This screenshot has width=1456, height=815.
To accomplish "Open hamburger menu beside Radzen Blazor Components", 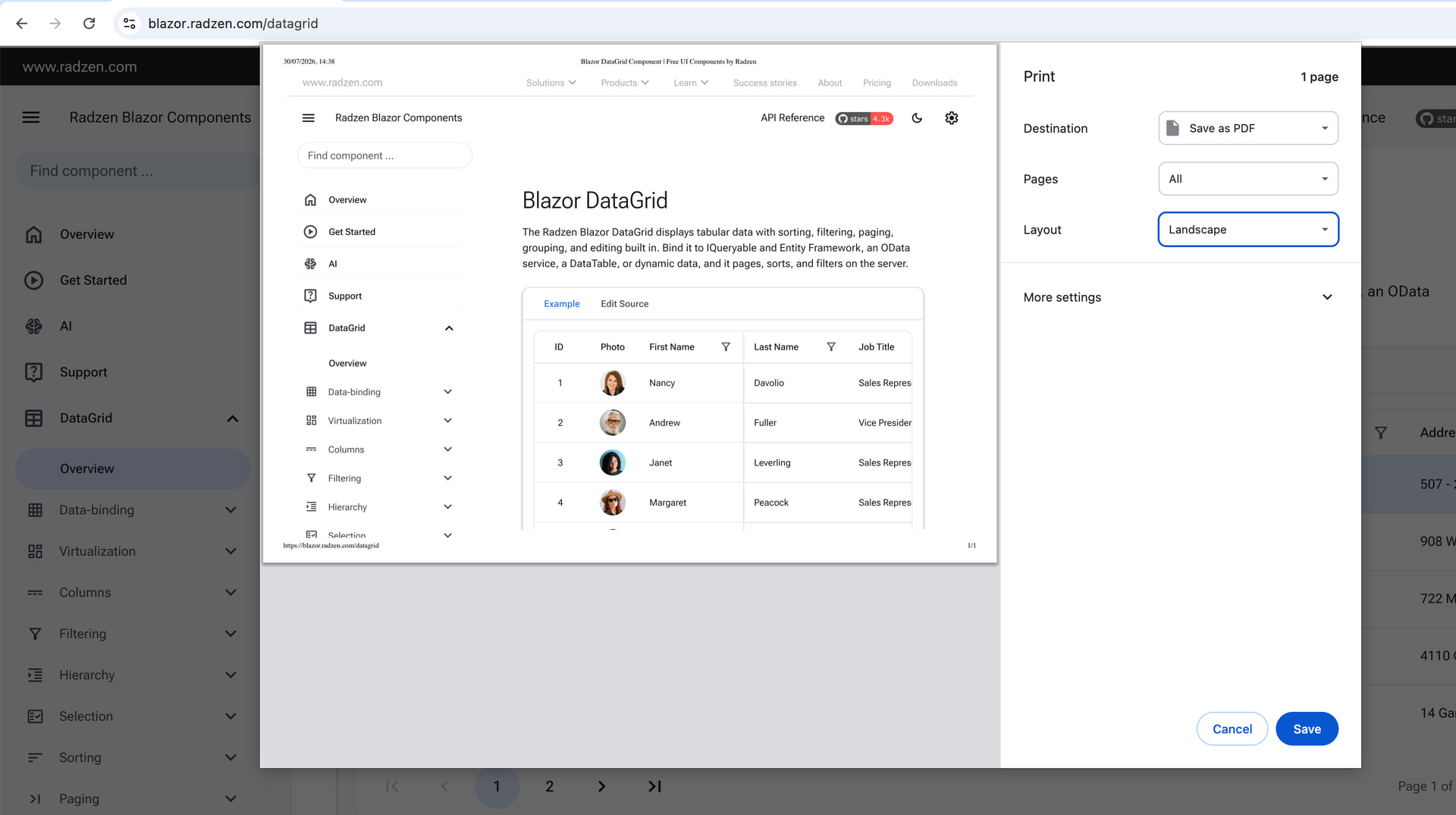I will click(31, 118).
